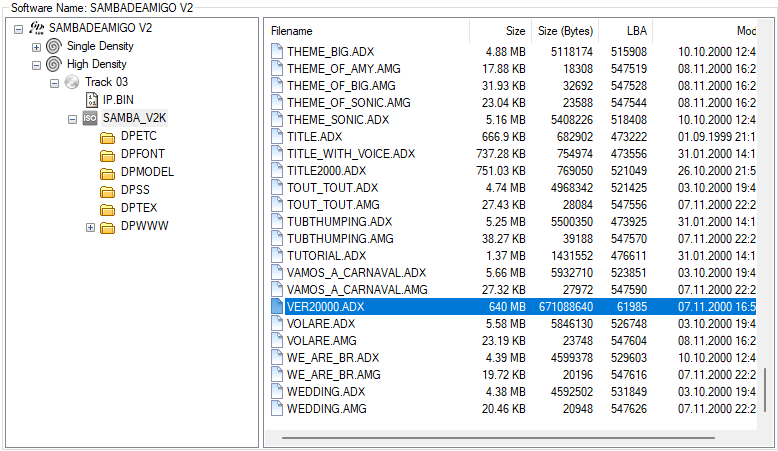Viewport: 778px width, 451px height.
Task: Open the DPTEX folder label
Action: point(139,207)
